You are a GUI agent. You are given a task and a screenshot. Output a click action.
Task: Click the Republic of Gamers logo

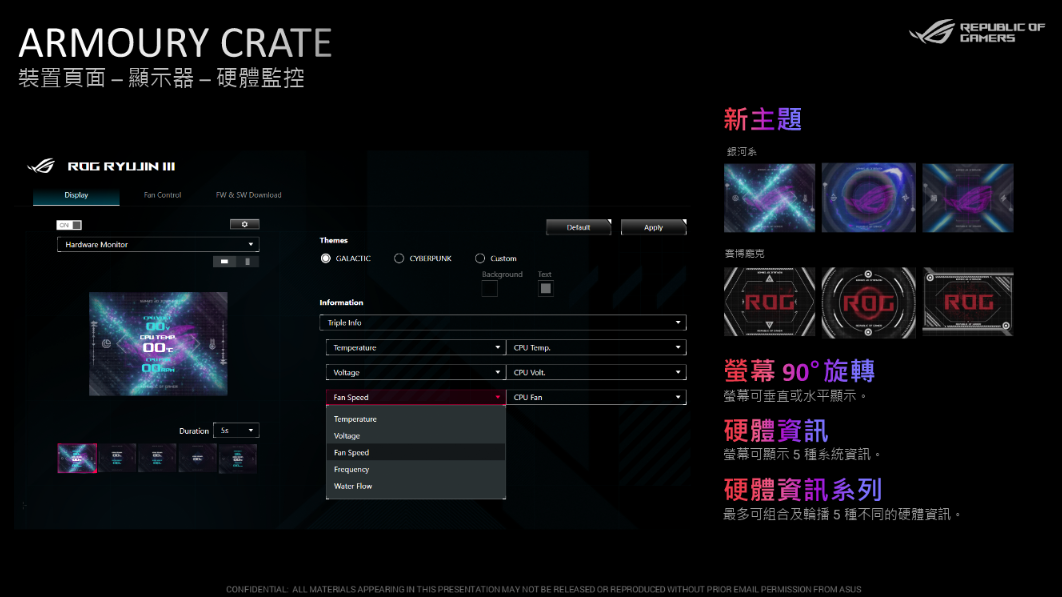[x=977, y=32]
